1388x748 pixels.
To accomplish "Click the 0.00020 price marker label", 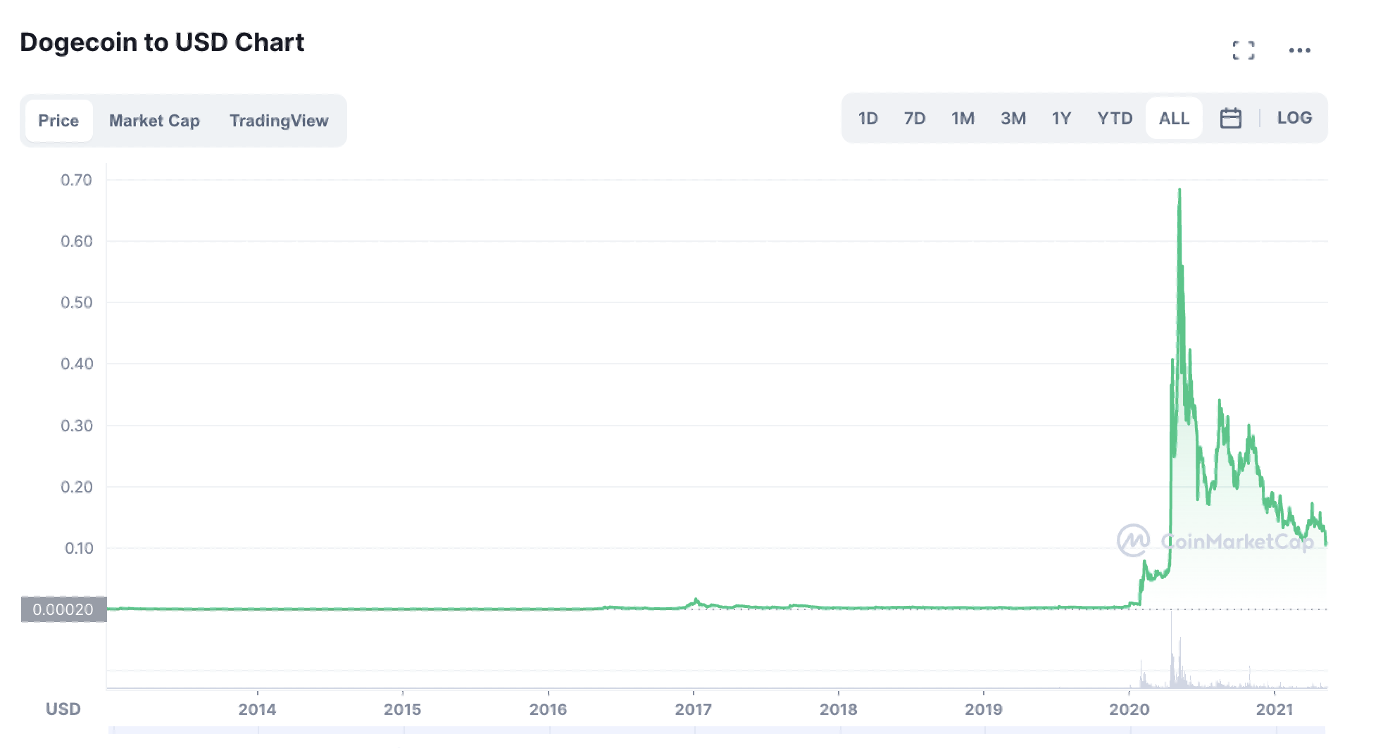I will (64, 609).
